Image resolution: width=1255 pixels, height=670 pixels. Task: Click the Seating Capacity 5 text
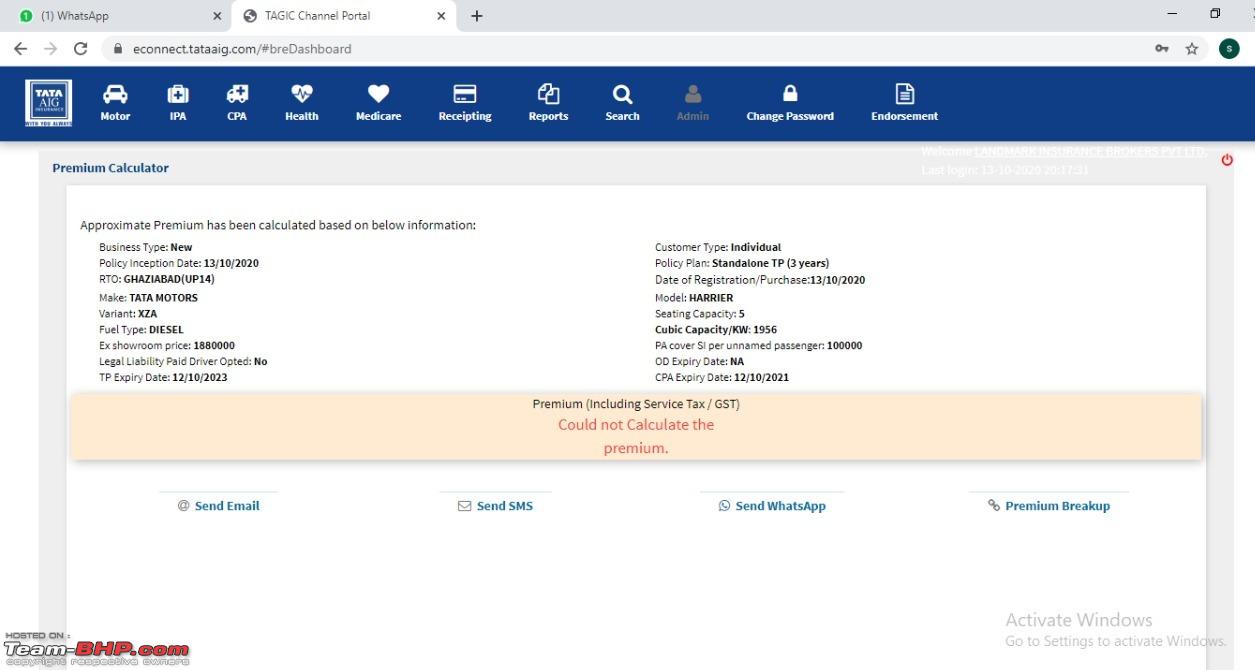pos(700,313)
